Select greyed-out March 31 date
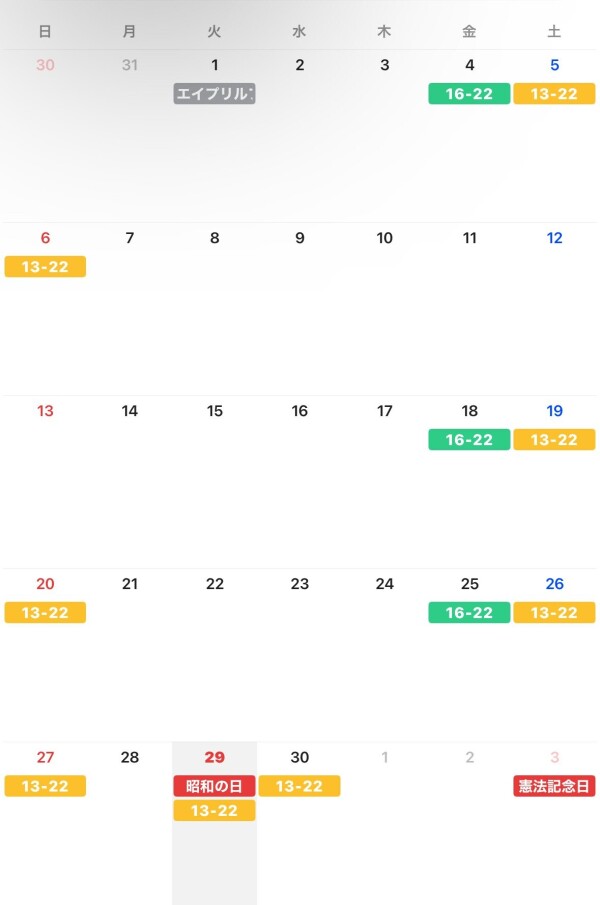 coord(130,65)
